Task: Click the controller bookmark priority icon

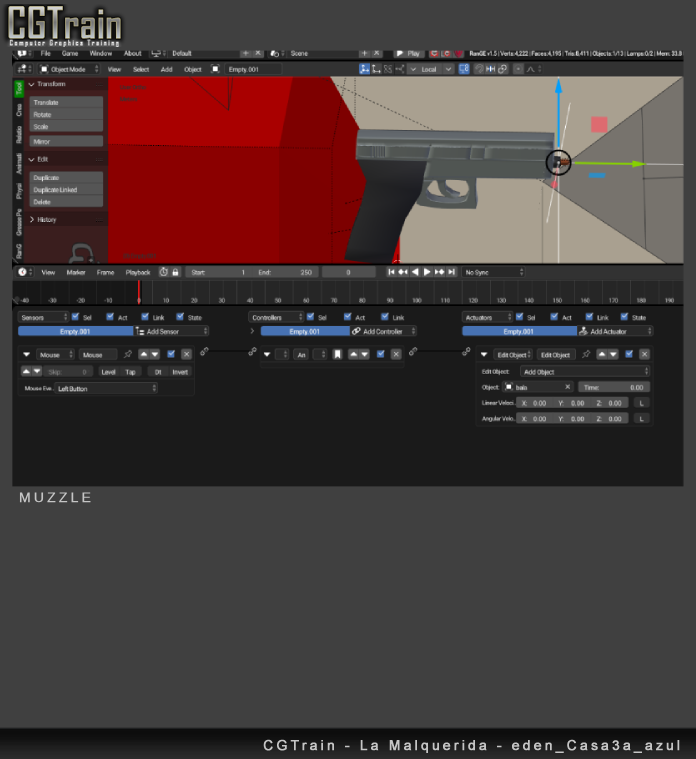Action: [x=338, y=354]
